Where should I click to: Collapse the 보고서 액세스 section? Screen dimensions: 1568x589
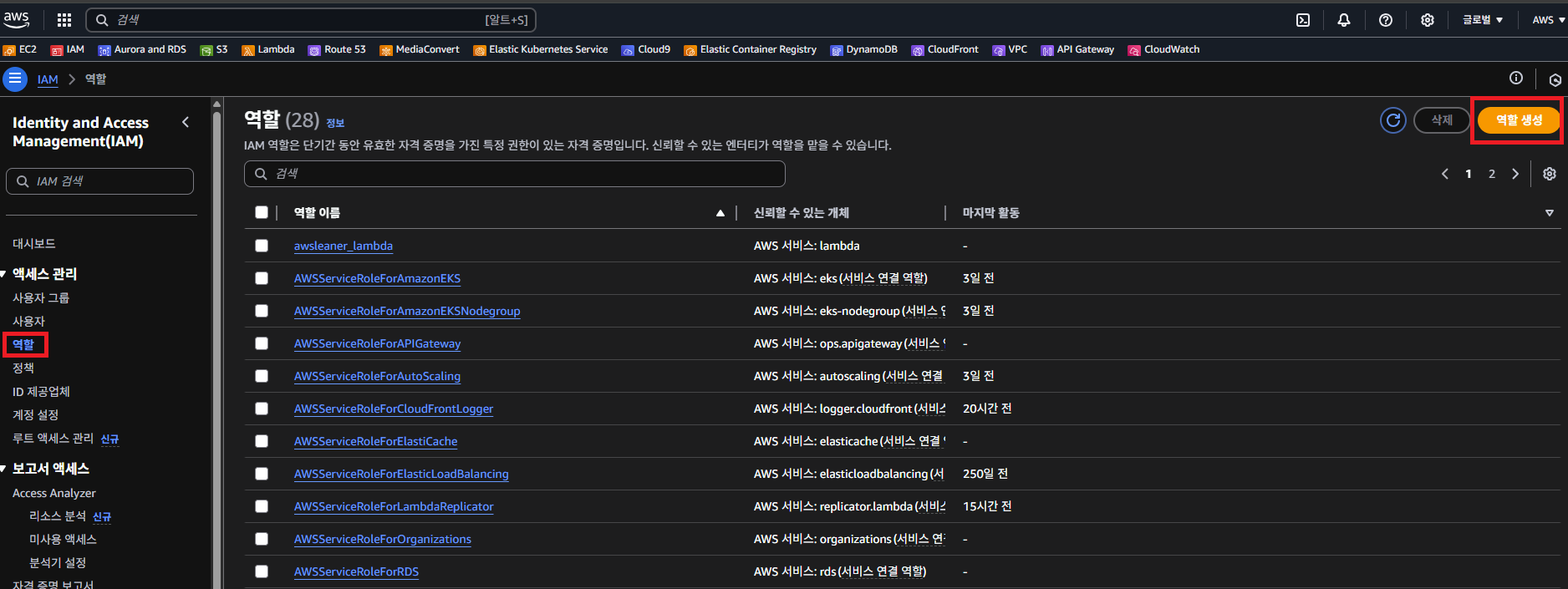(x=4, y=469)
